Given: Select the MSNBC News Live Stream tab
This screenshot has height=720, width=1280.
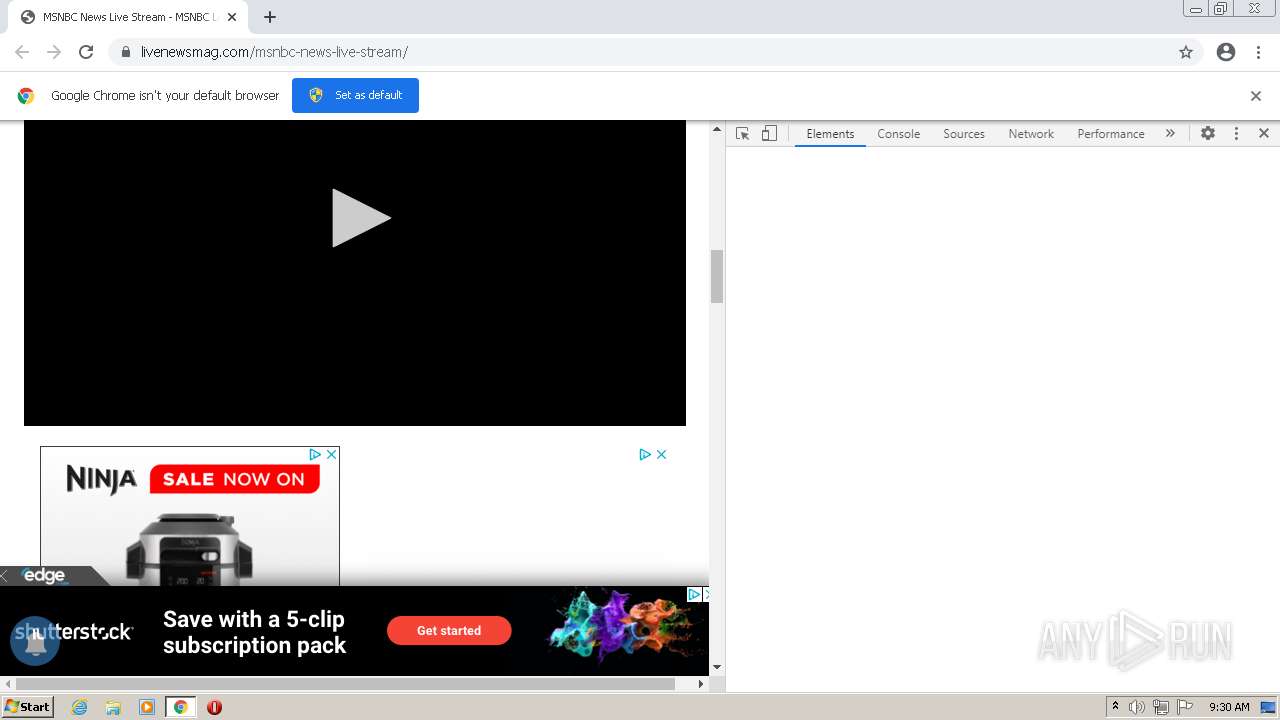Looking at the screenshot, I should 128,17.
